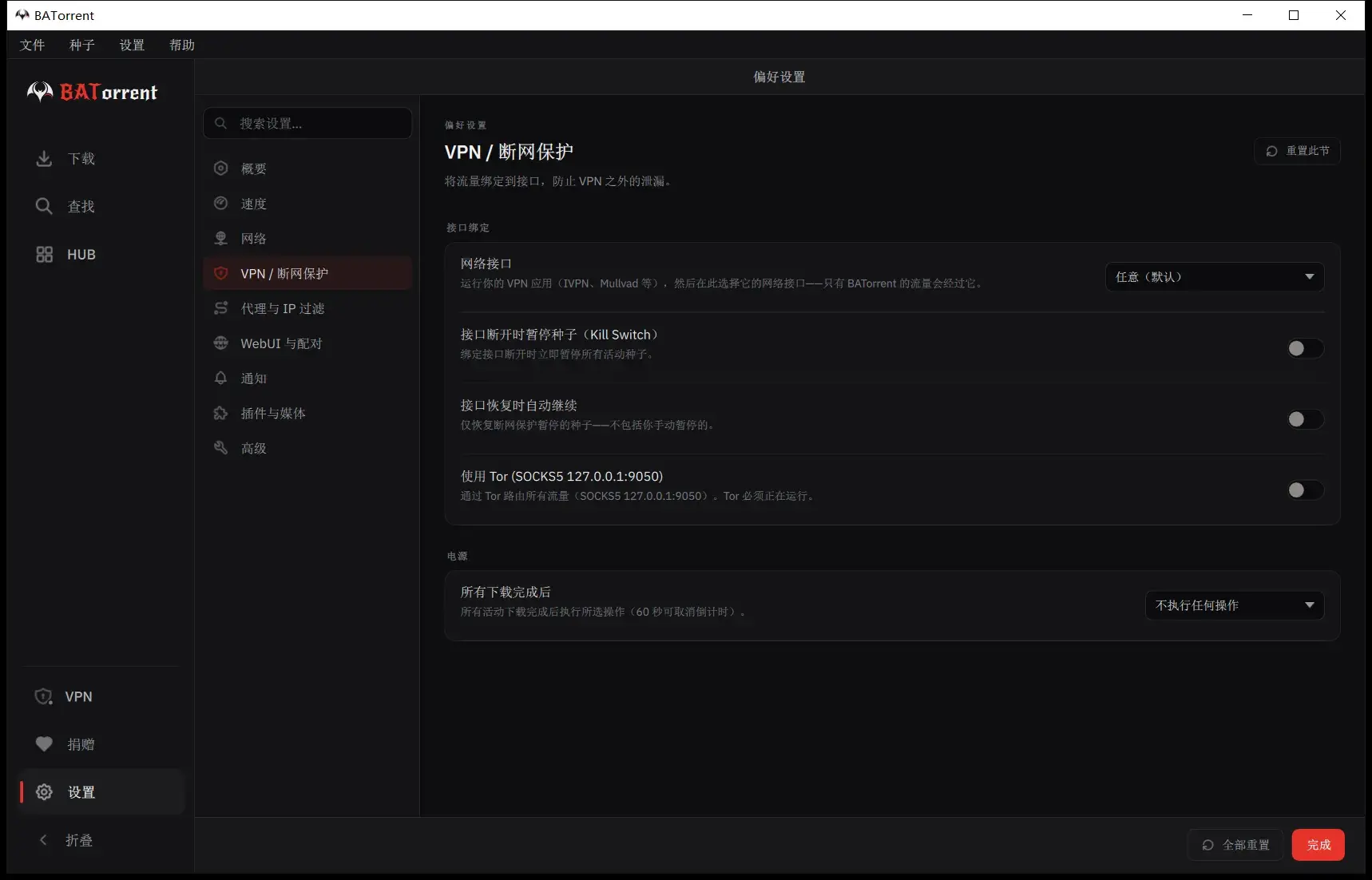The image size is (1372, 880).
Task: Click the HUB grid icon
Action: point(45,254)
